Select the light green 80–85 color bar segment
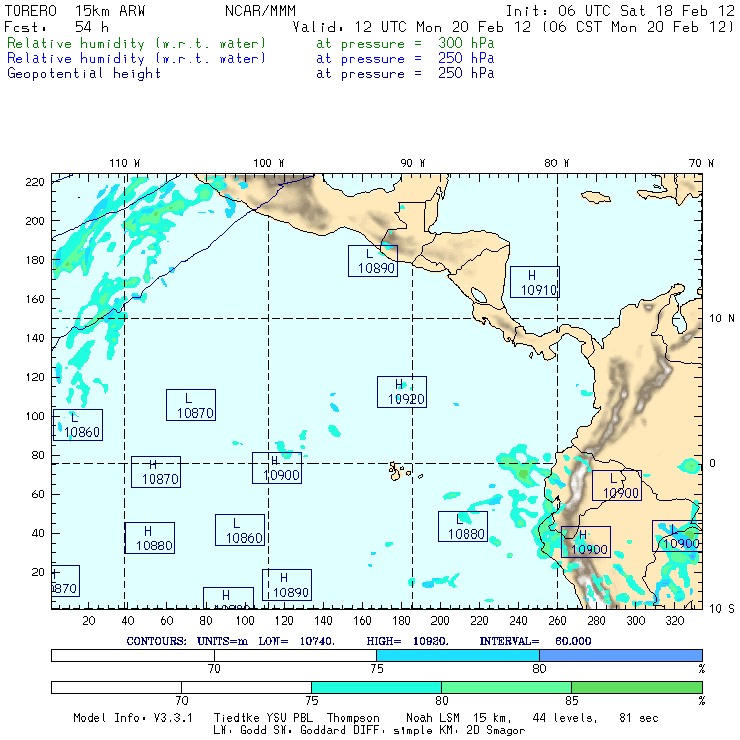This screenshot has height=740, width=740. pyautogui.click(x=506, y=687)
